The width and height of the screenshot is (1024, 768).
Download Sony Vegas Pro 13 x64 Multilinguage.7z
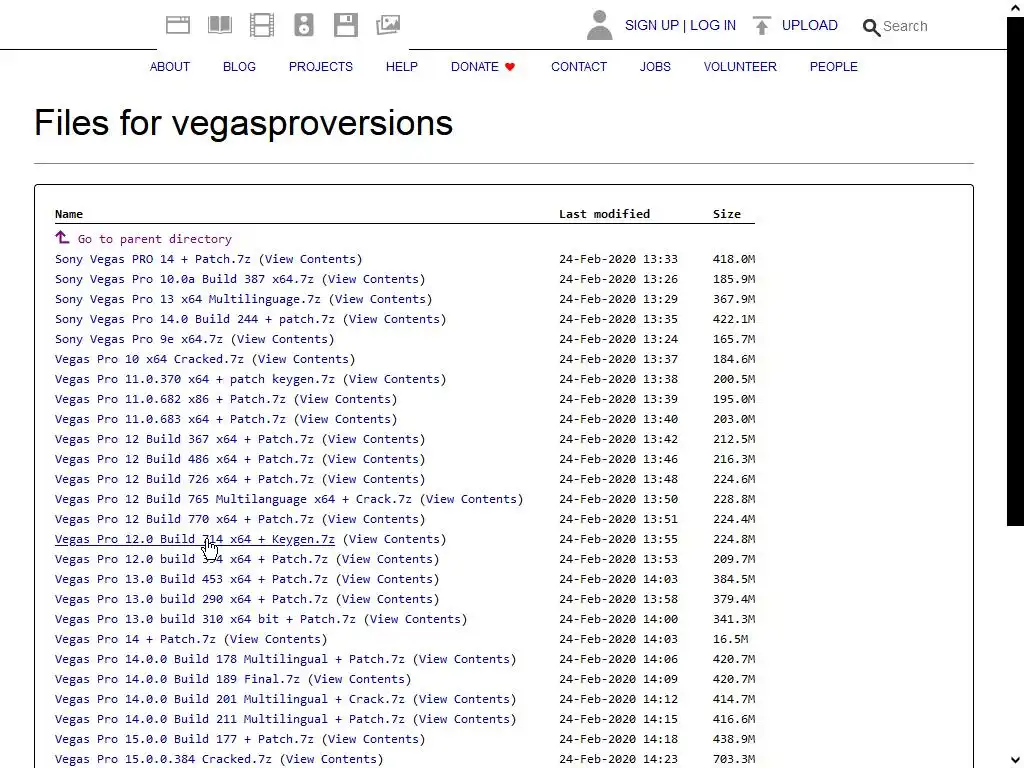point(188,299)
